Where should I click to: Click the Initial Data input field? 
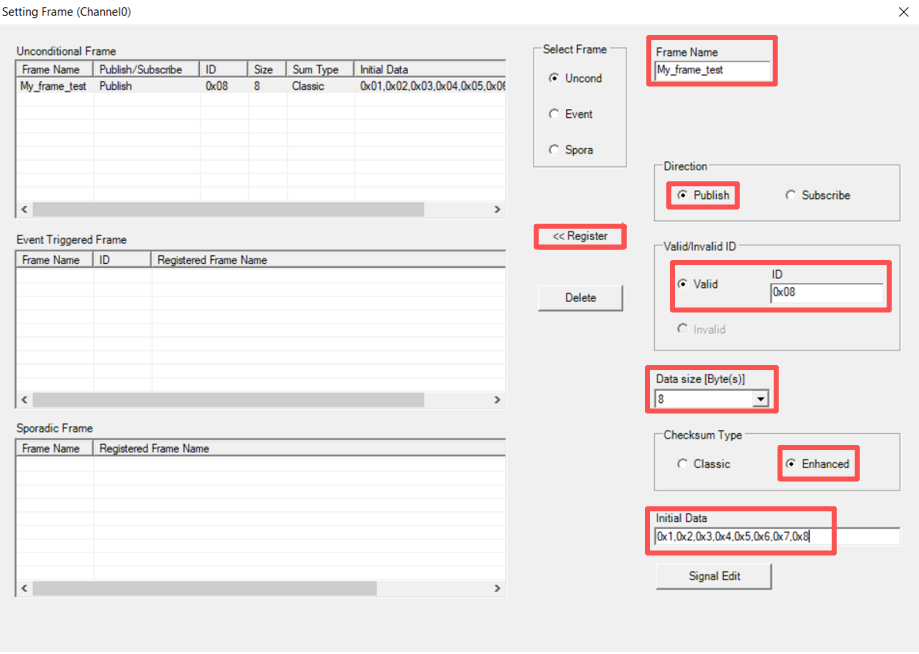click(x=776, y=537)
